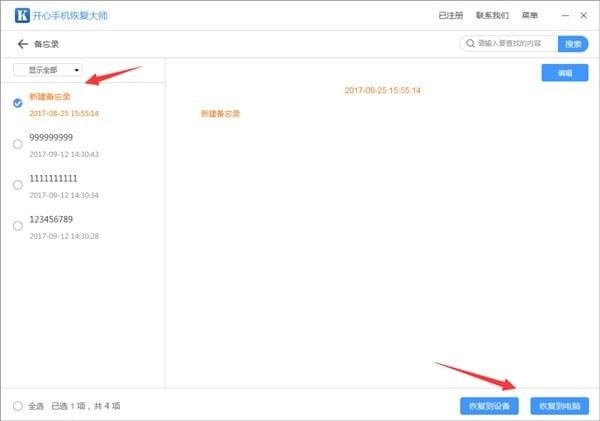
Task: Click the 编辑 edit button
Action: [565, 72]
